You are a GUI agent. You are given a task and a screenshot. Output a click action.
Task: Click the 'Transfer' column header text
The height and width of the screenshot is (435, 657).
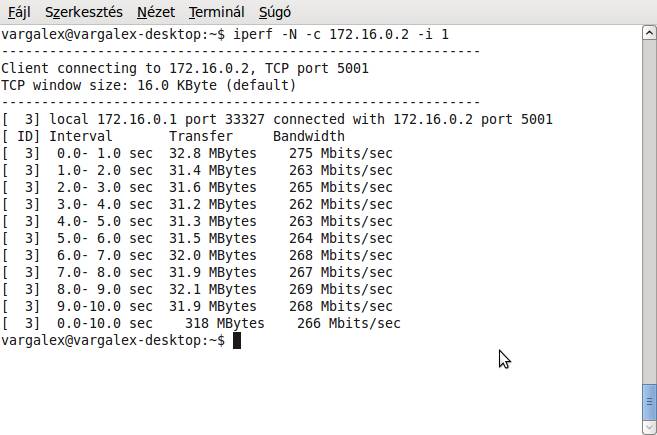[x=201, y=136]
